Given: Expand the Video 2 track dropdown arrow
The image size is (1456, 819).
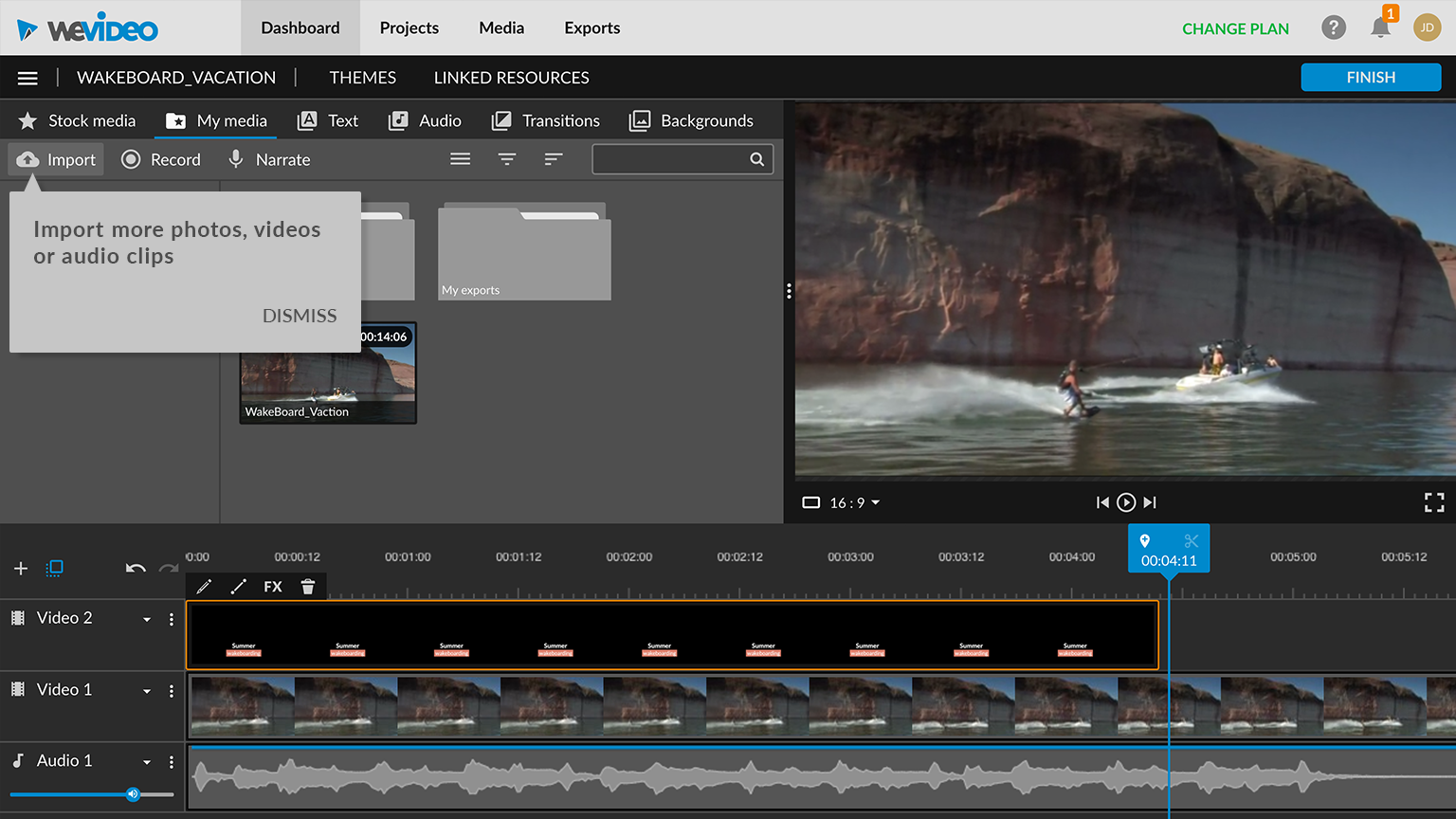Looking at the screenshot, I should point(147,620).
